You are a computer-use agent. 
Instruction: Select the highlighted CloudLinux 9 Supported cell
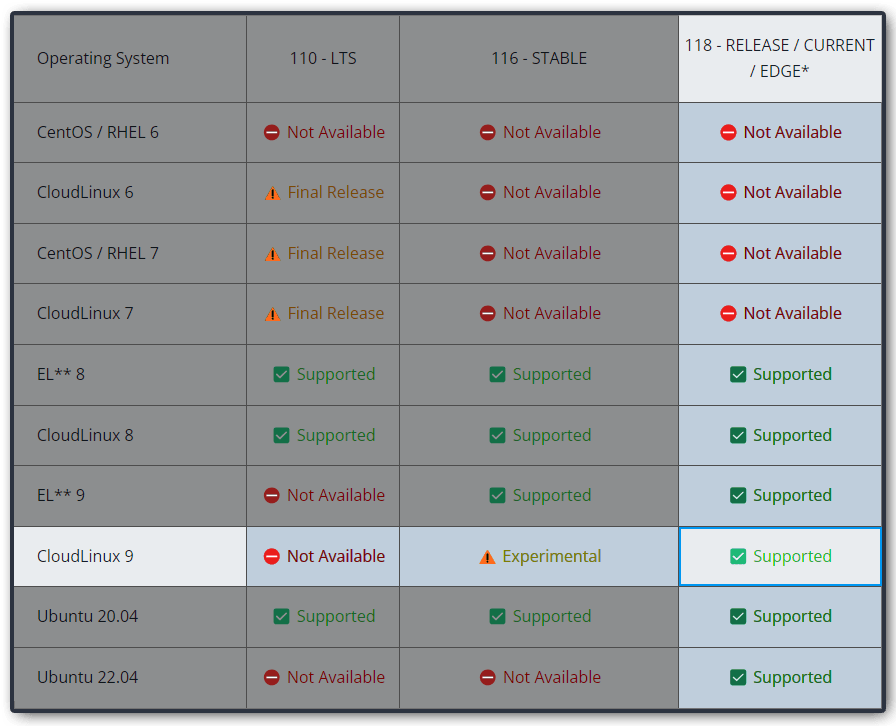click(x=780, y=556)
